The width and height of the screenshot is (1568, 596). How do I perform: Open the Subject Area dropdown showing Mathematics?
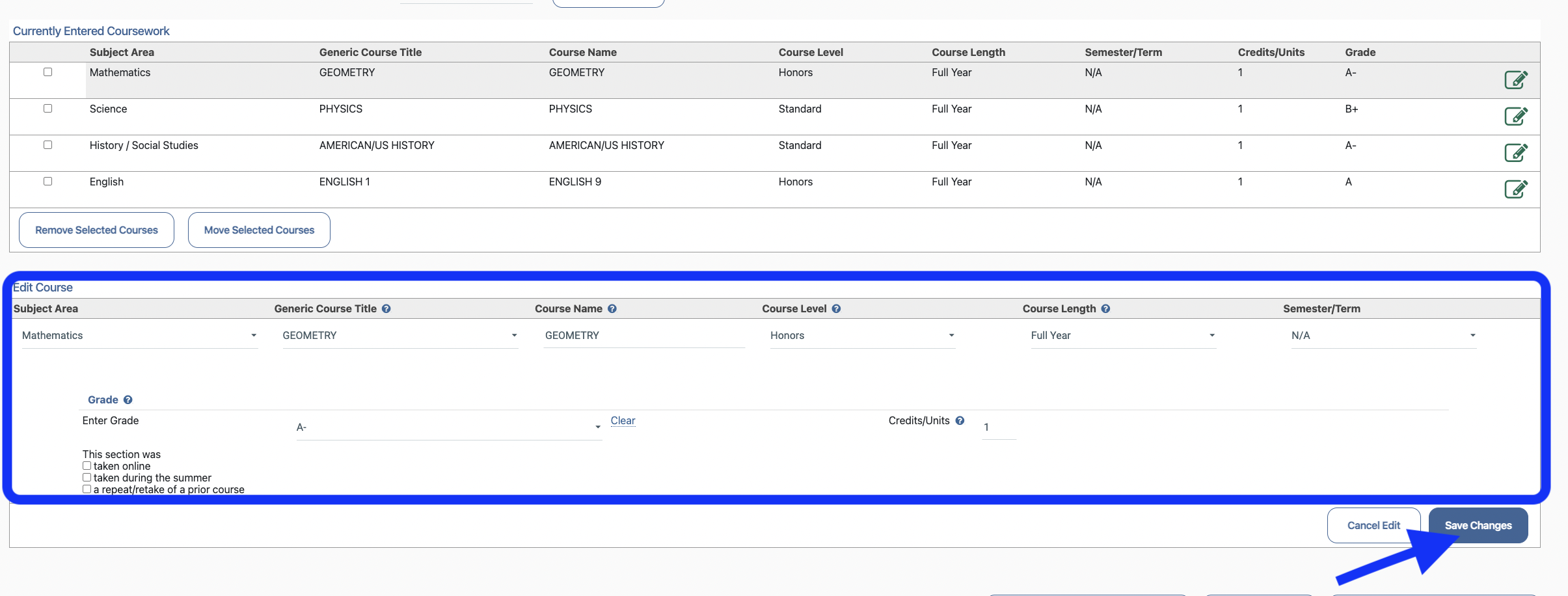click(252, 335)
